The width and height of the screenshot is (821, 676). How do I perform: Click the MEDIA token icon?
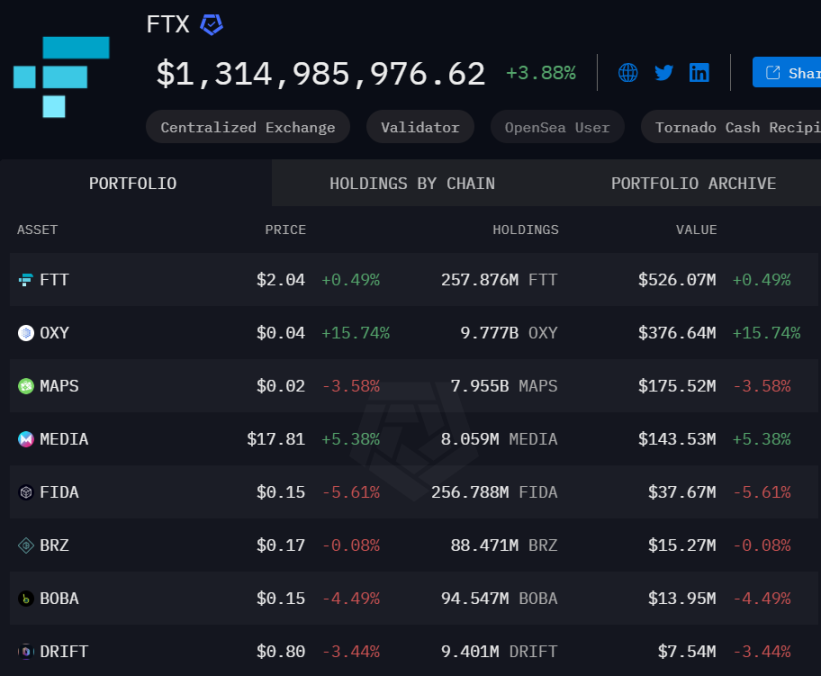coord(26,439)
